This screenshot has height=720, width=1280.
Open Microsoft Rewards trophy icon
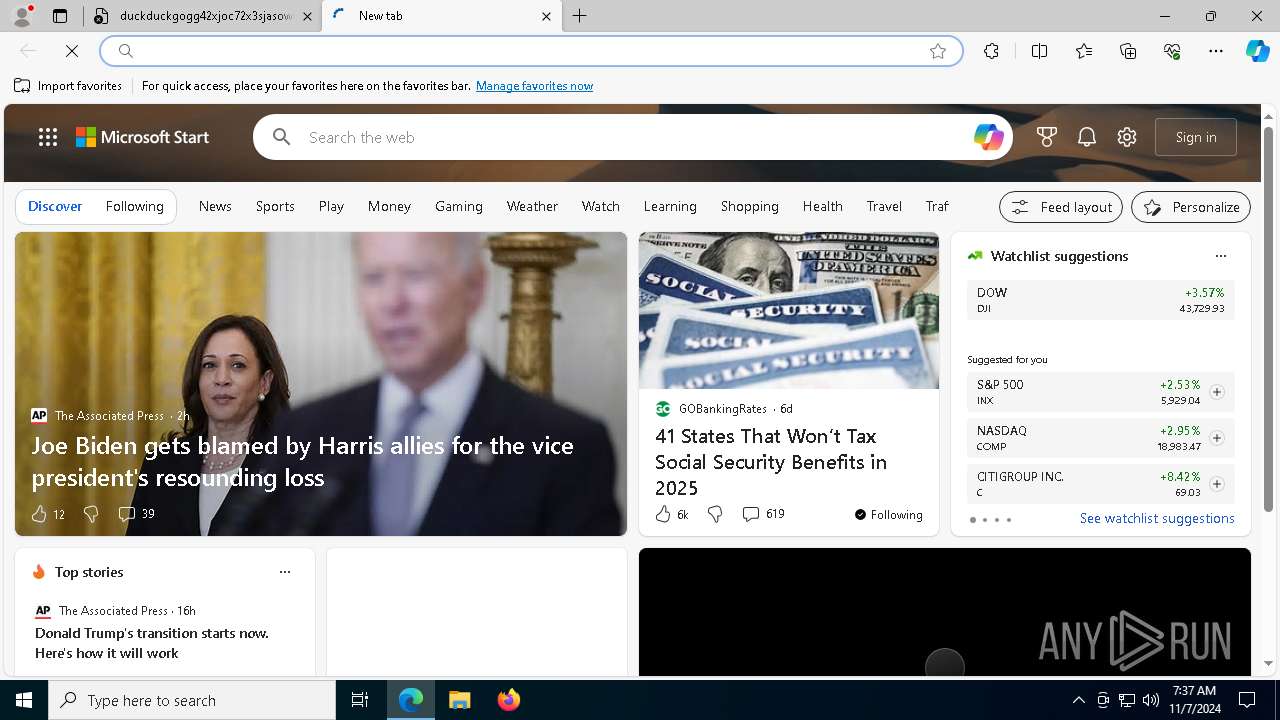click(x=1047, y=137)
